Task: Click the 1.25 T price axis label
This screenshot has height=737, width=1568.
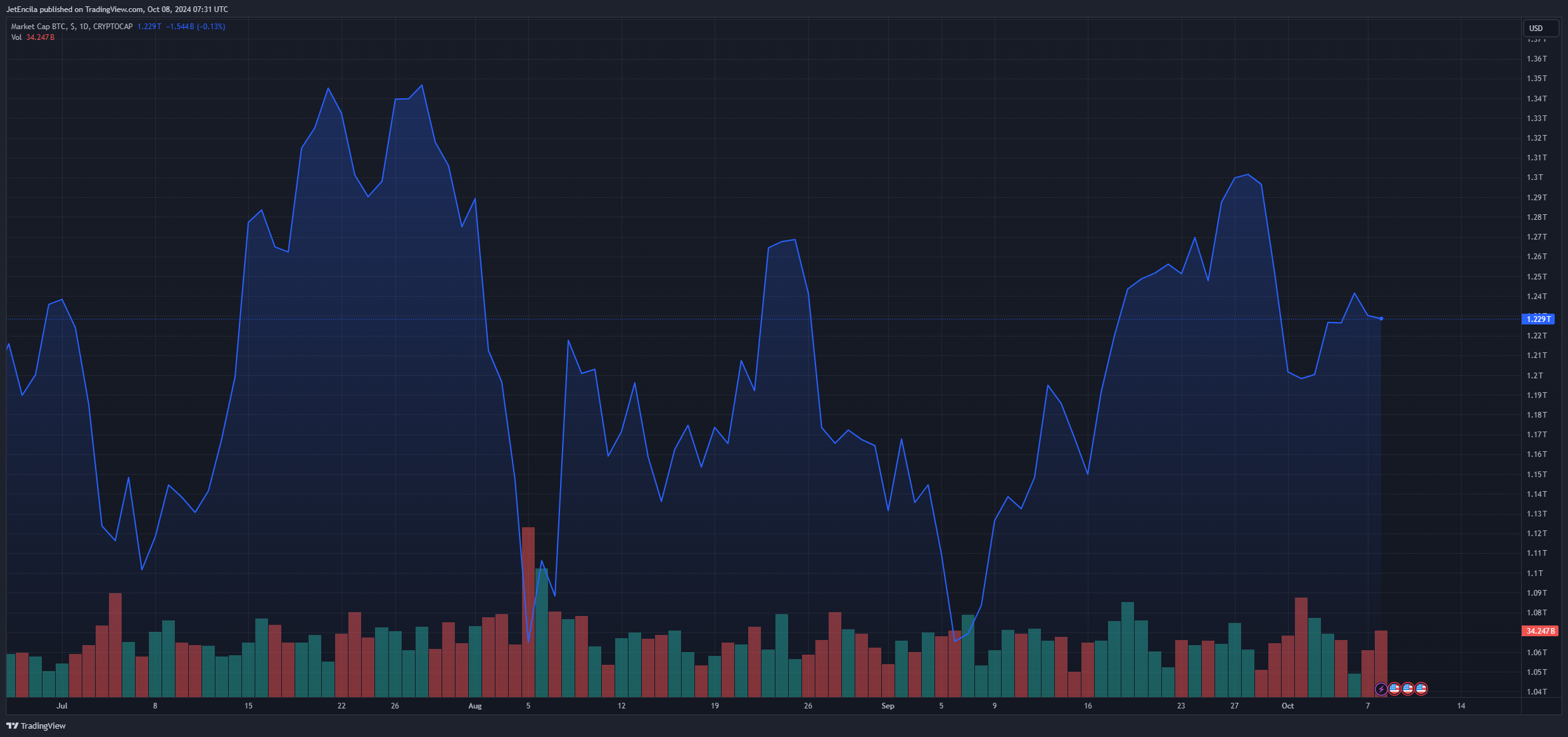Action: click(x=1536, y=277)
